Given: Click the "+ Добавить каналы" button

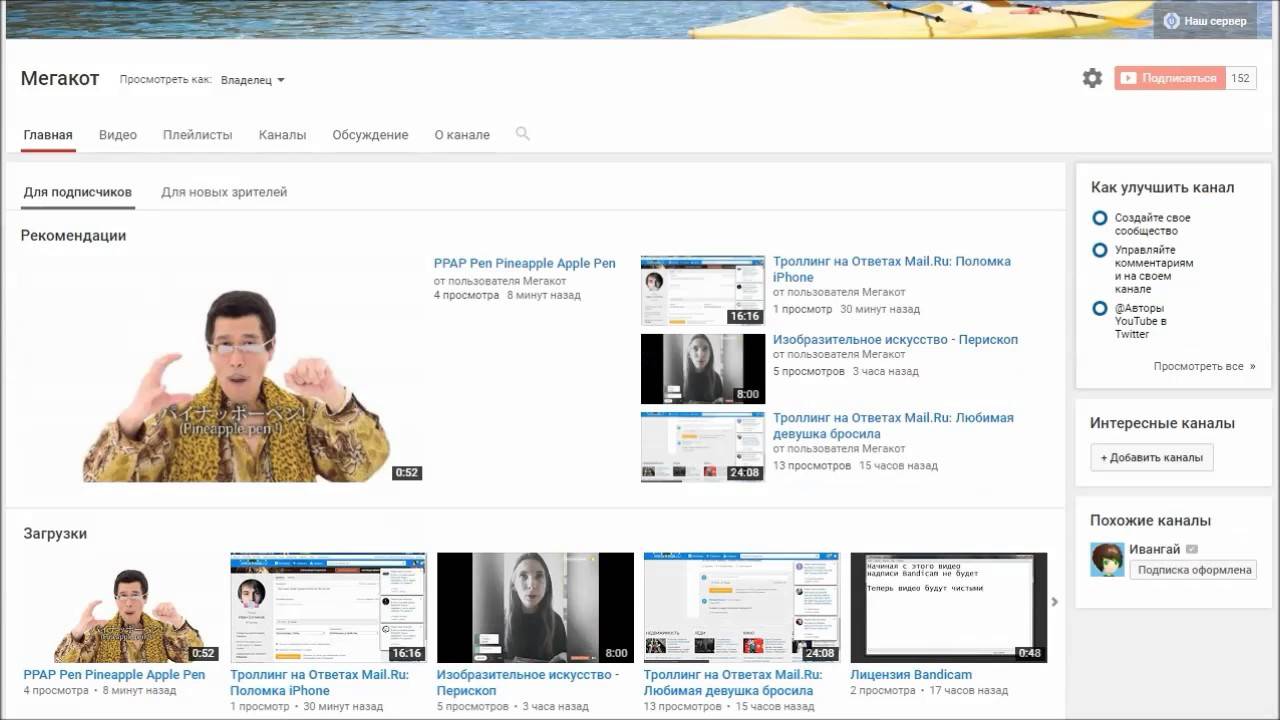Looking at the screenshot, I should tap(1152, 458).
